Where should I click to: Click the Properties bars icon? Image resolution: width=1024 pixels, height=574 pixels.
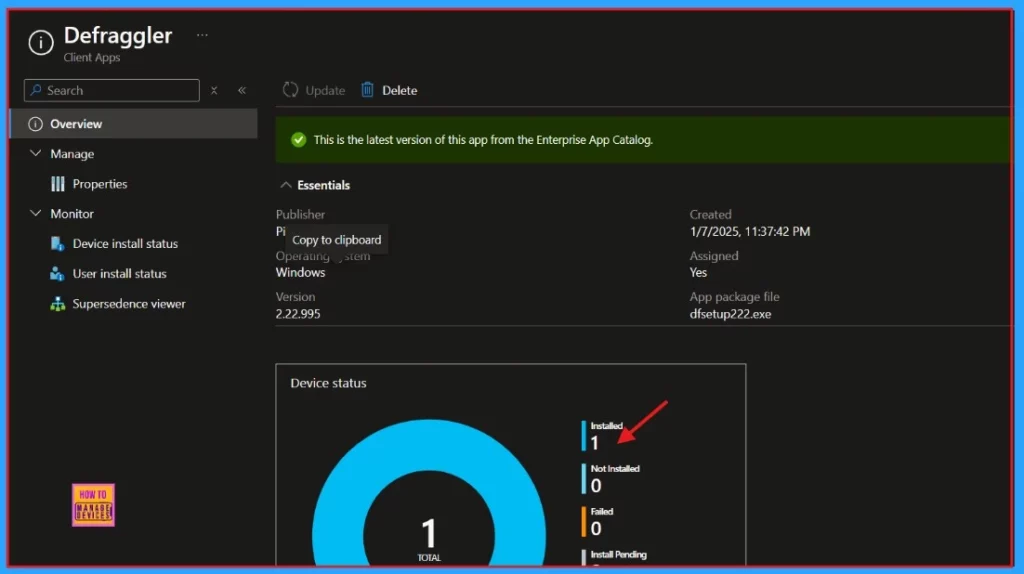pos(58,184)
